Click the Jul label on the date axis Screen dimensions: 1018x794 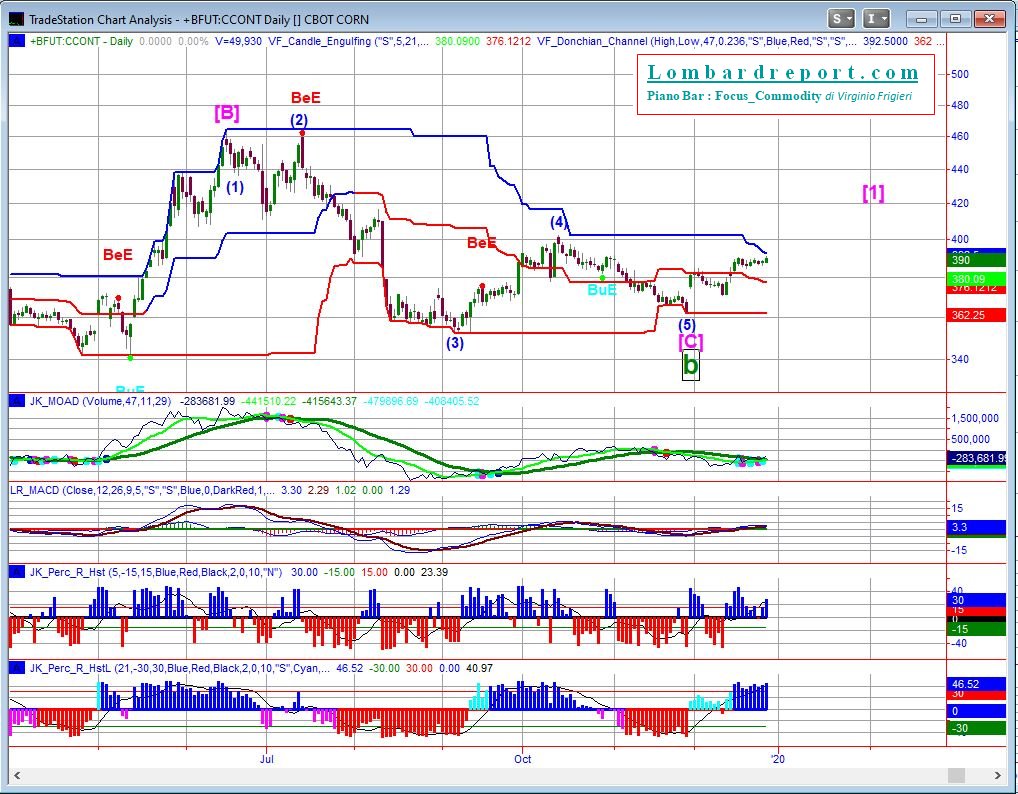tap(266, 759)
